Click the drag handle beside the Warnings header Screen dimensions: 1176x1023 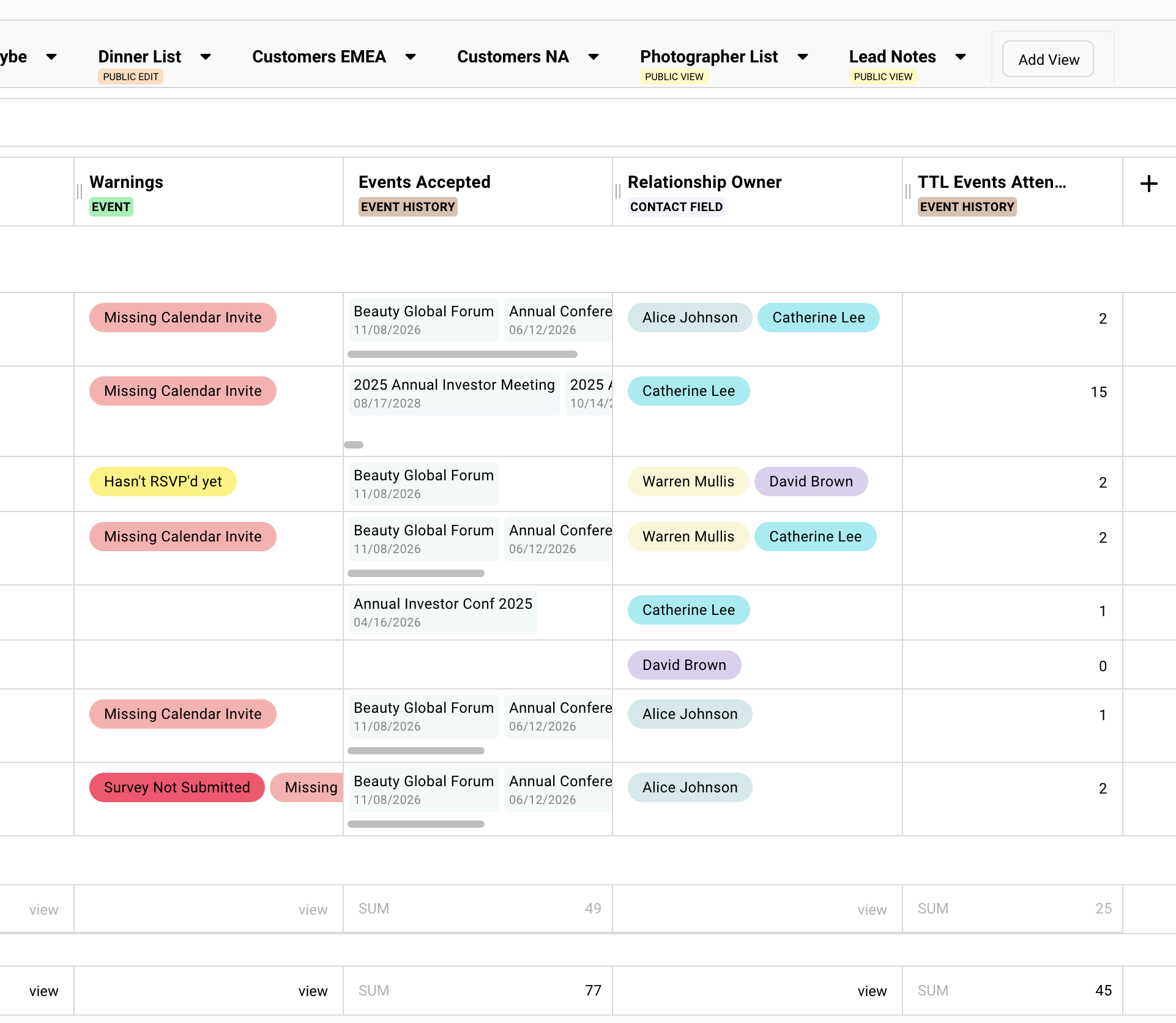click(78, 192)
